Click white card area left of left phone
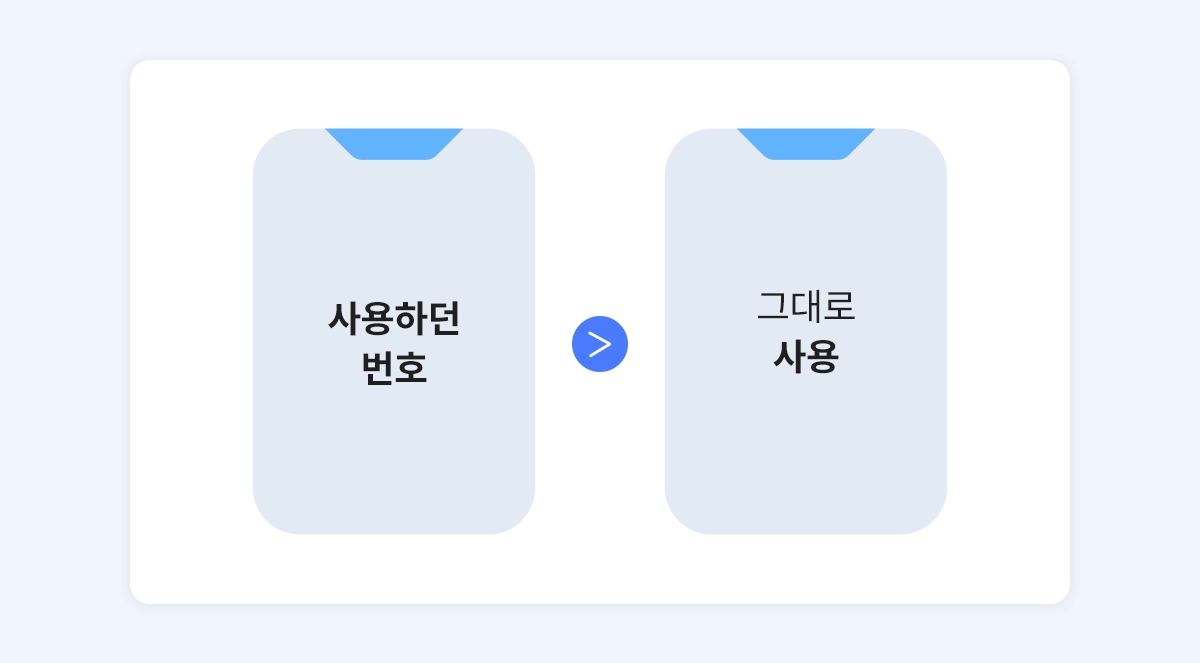1200x663 pixels. 190,330
